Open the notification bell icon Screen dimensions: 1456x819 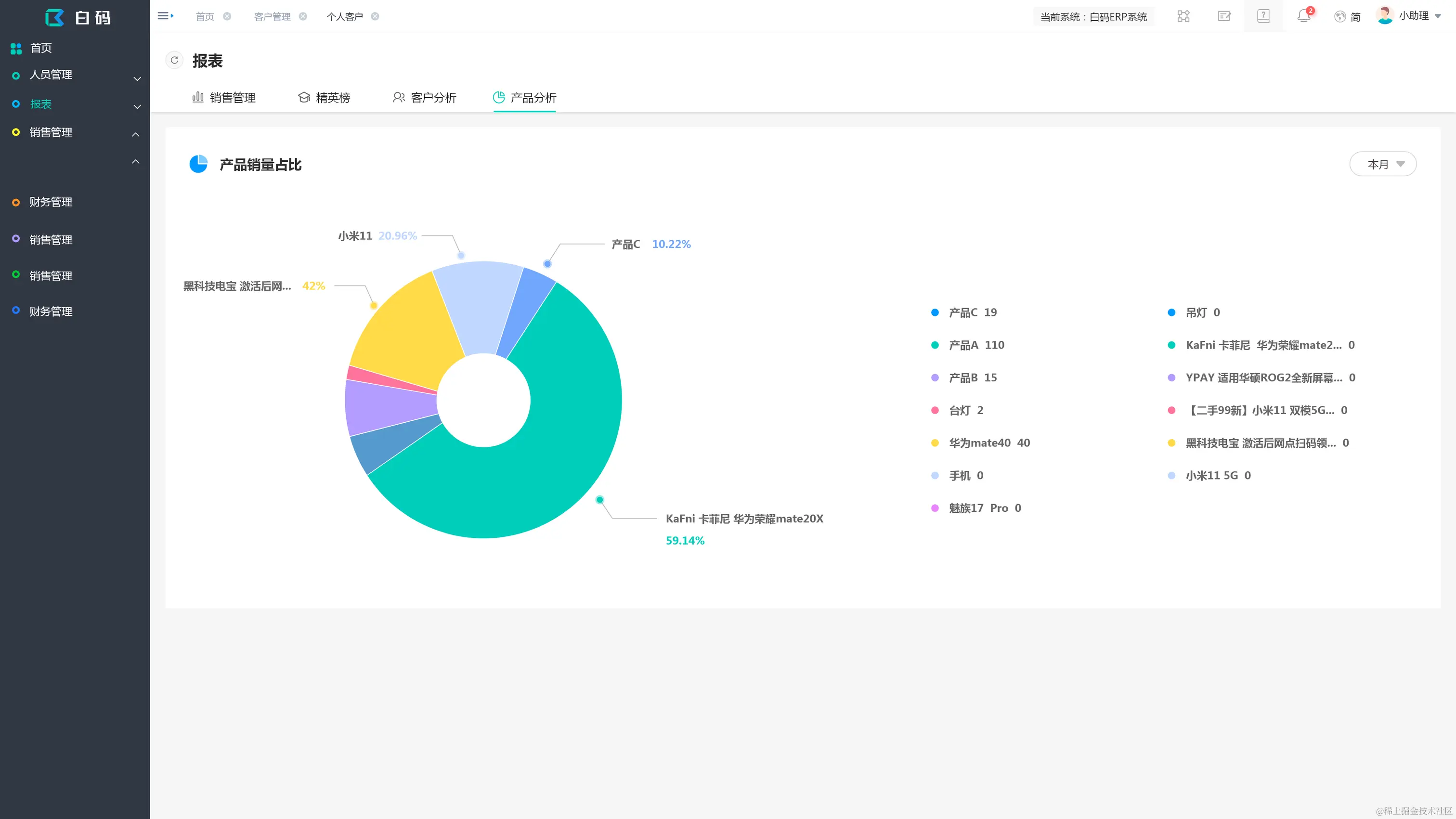[1303, 16]
